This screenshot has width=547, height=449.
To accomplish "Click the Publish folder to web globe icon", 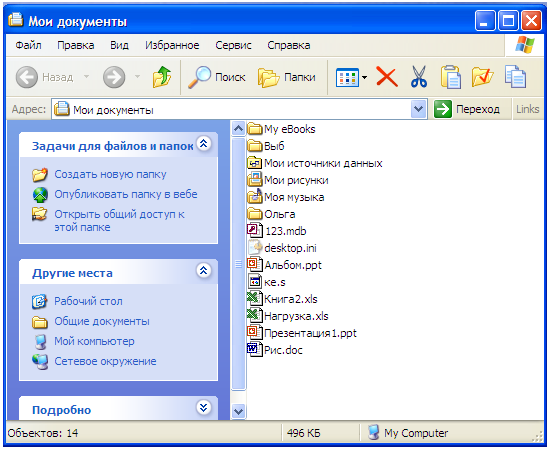I will 40,195.
